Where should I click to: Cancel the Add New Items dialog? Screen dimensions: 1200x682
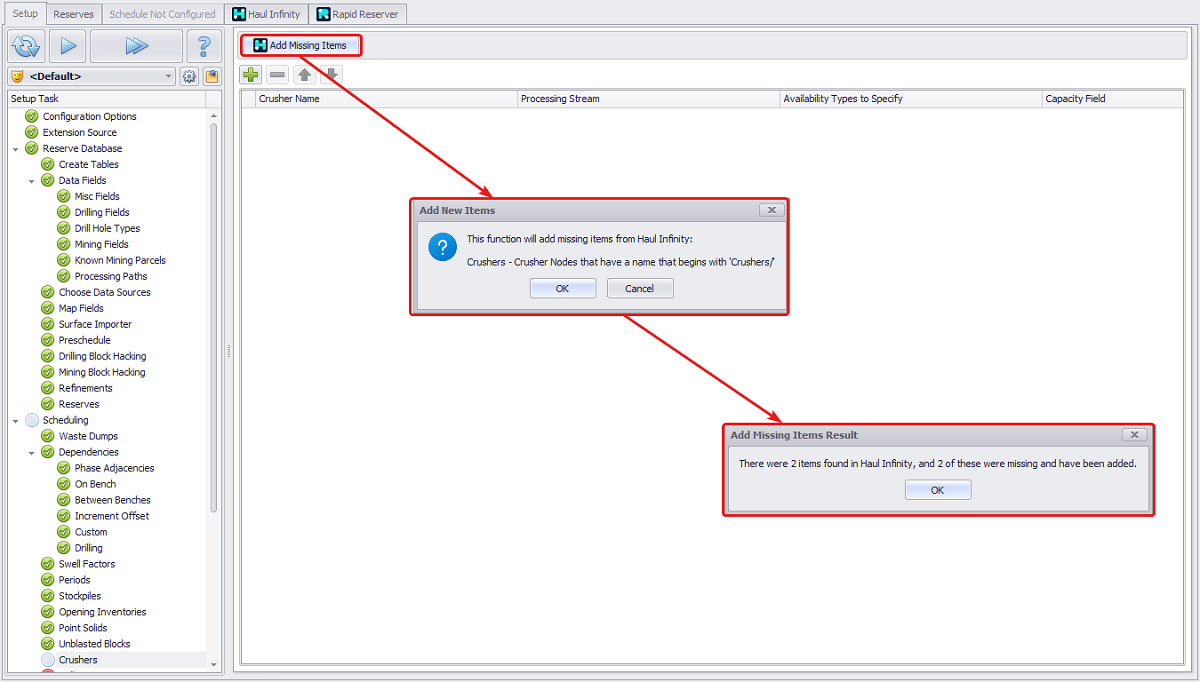click(639, 288)
